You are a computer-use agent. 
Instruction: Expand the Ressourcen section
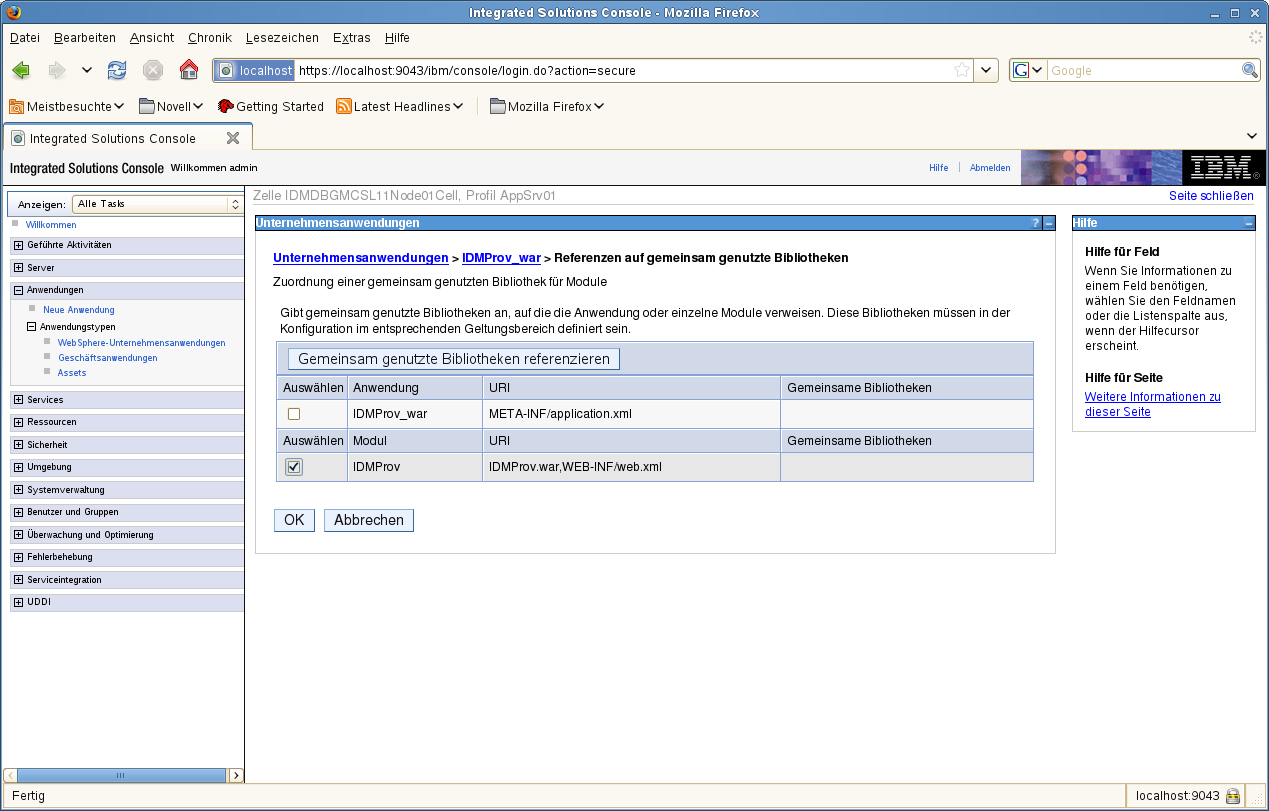(18, 422)
